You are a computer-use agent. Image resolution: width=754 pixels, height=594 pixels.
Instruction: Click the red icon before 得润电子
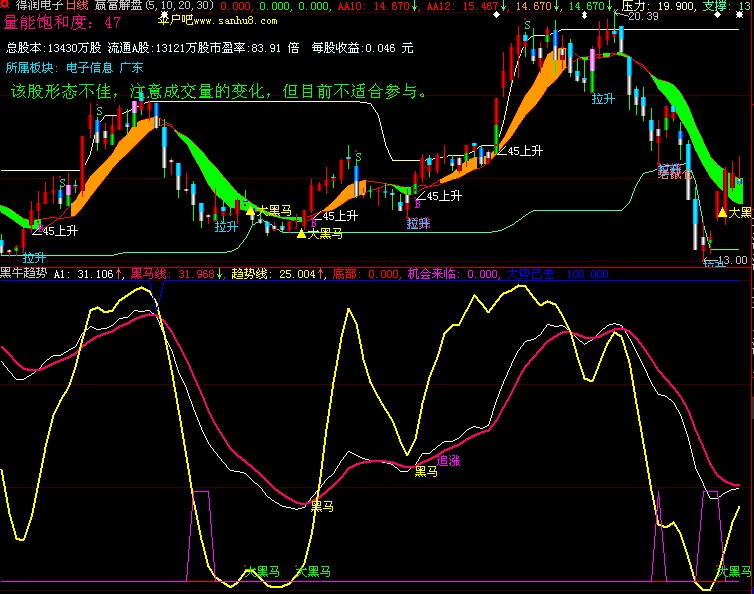(x=5, y=4)
